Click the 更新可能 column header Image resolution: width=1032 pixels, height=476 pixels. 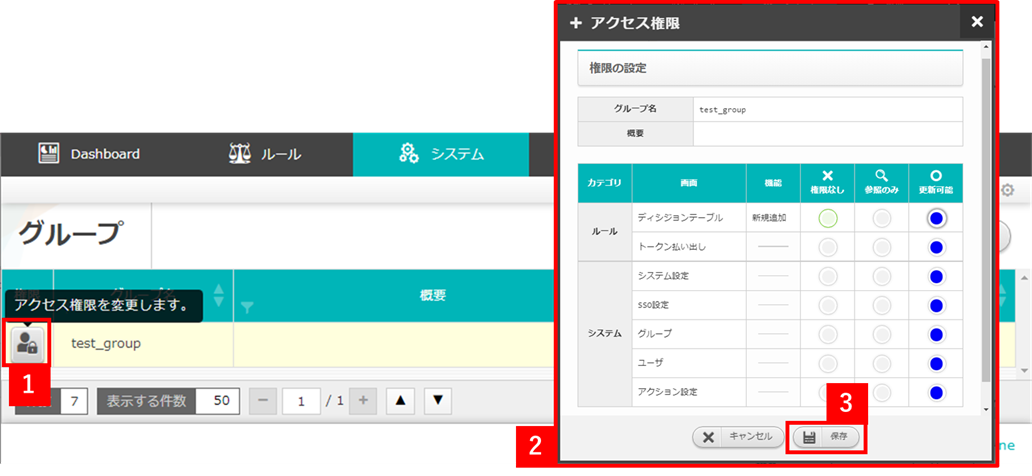[937, 183]
